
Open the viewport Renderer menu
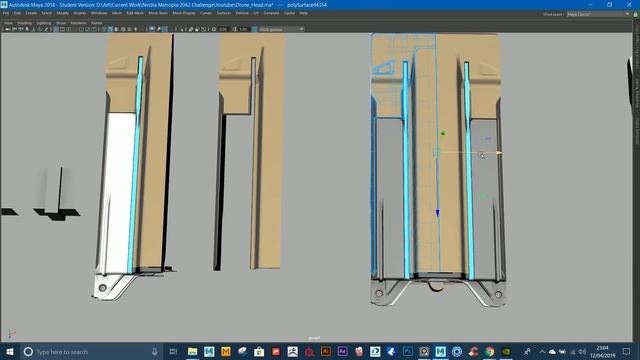(x=78, y=23)
